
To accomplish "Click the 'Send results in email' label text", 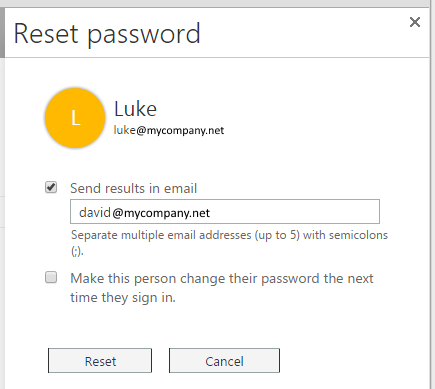I will point(133,188).
